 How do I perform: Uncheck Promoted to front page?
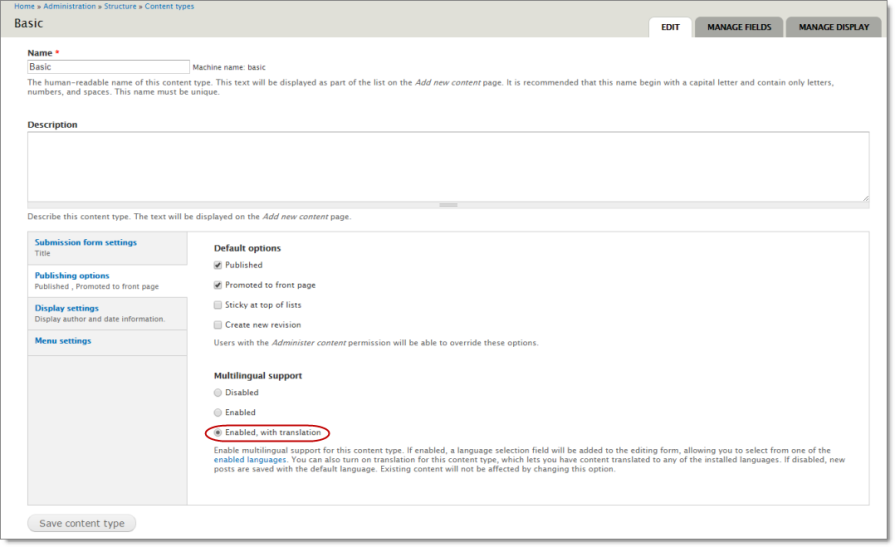click(218, 285)
